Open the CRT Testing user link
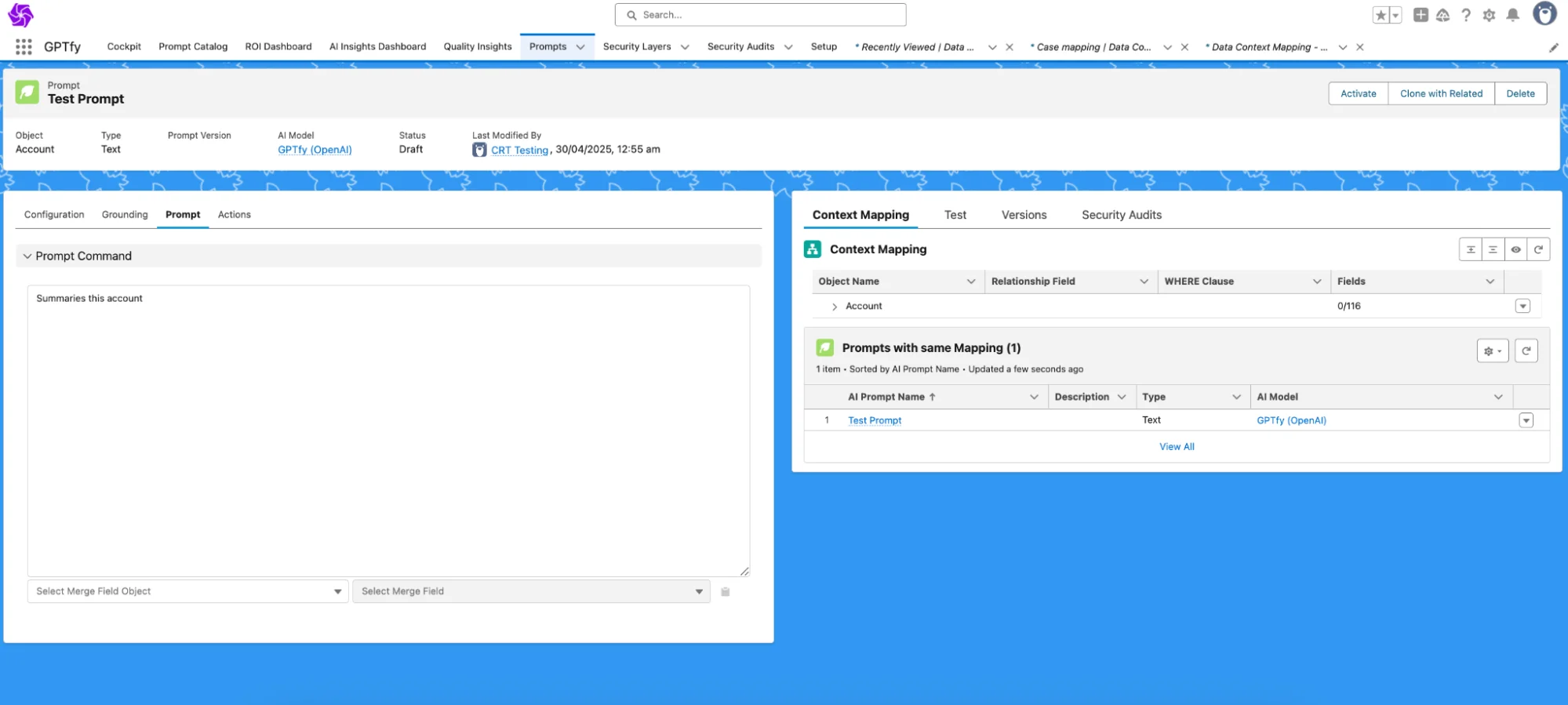 pos(519,150)
